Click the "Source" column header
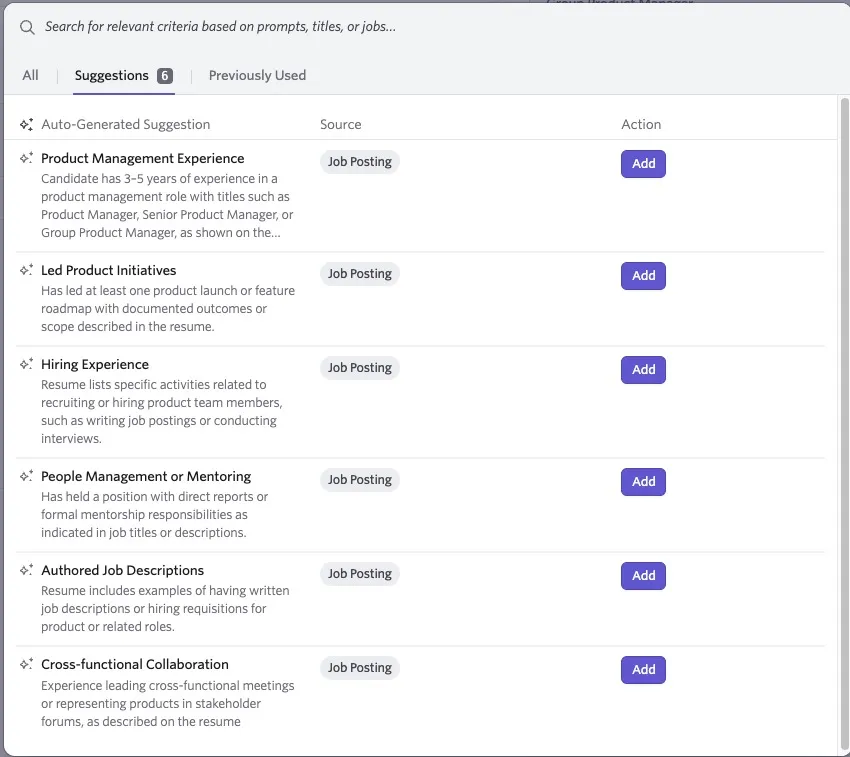850x757 pixels. click(340, 124)
